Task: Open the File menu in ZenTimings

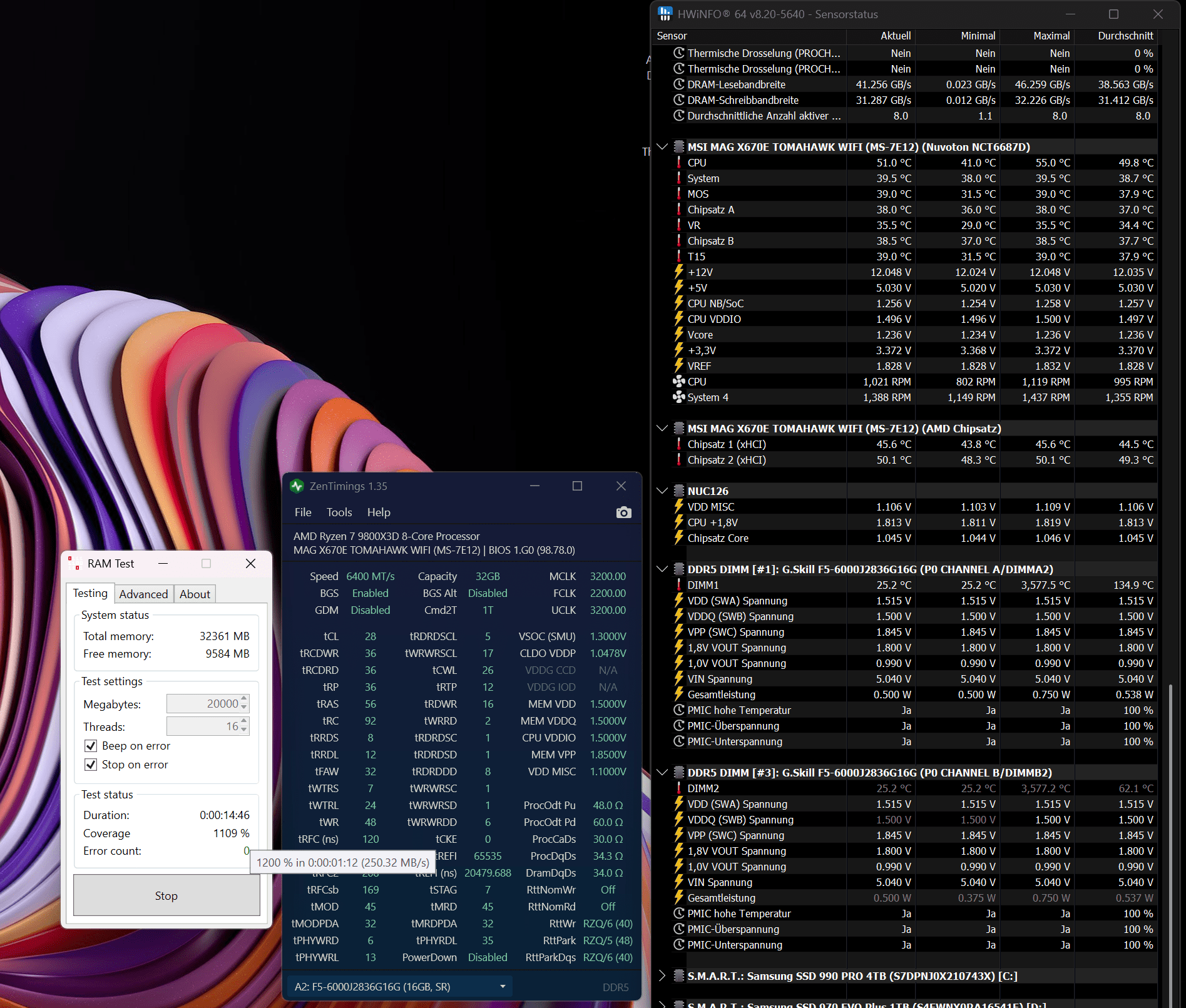Action: (x=303, y=512)
